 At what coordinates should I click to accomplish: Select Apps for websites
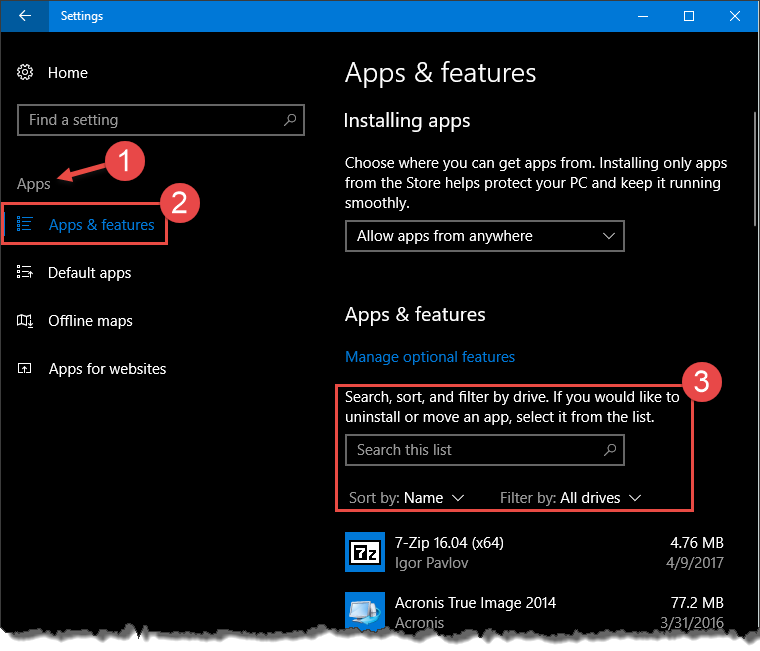(x=107, y=369)
